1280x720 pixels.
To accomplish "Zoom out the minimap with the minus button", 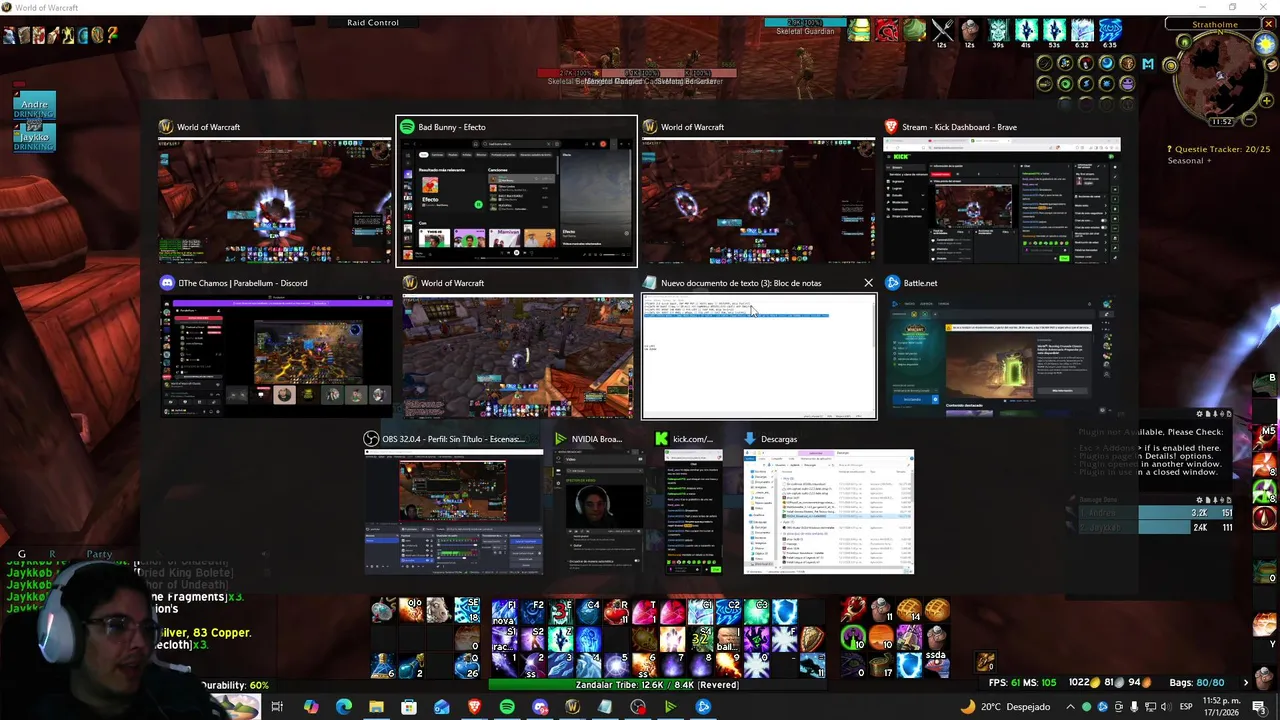I will click(x=1249, y=119).
